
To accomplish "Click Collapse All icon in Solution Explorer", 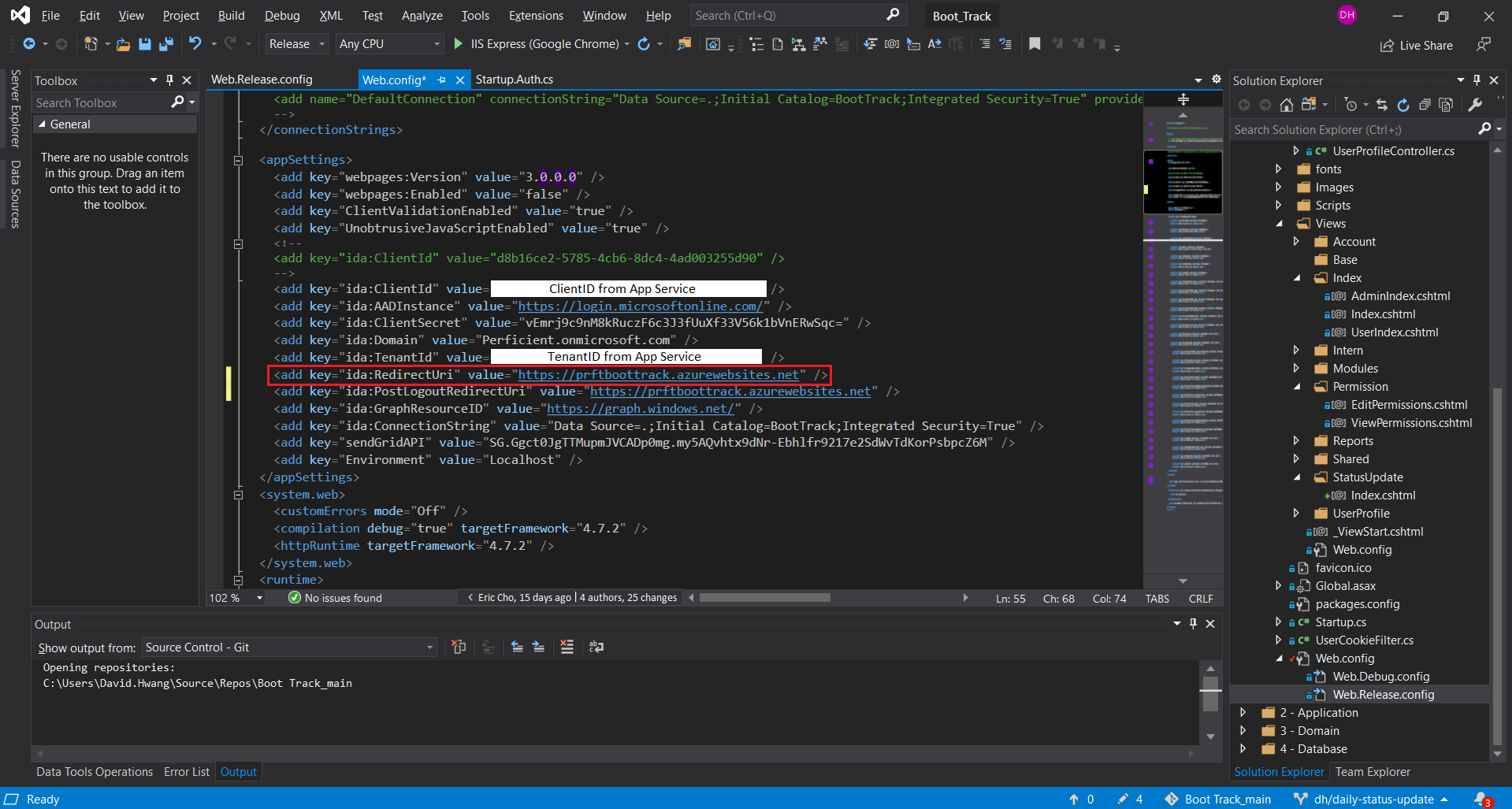I will click(1425, 105).
